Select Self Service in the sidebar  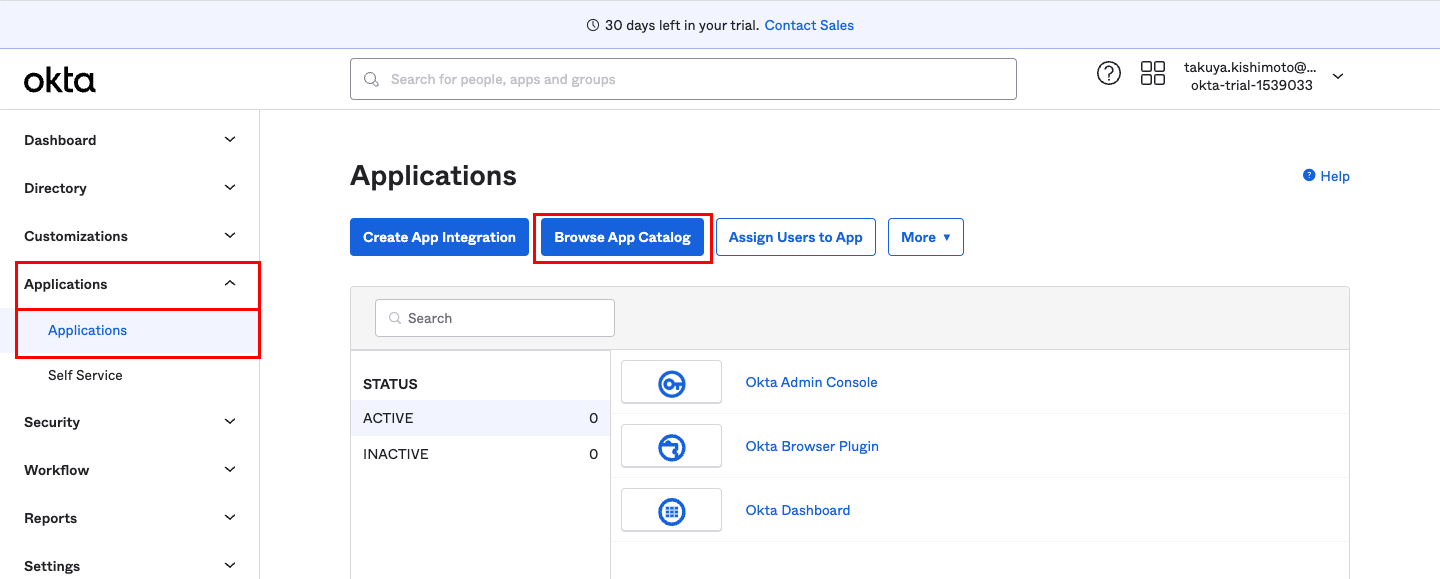pos(85,376)
